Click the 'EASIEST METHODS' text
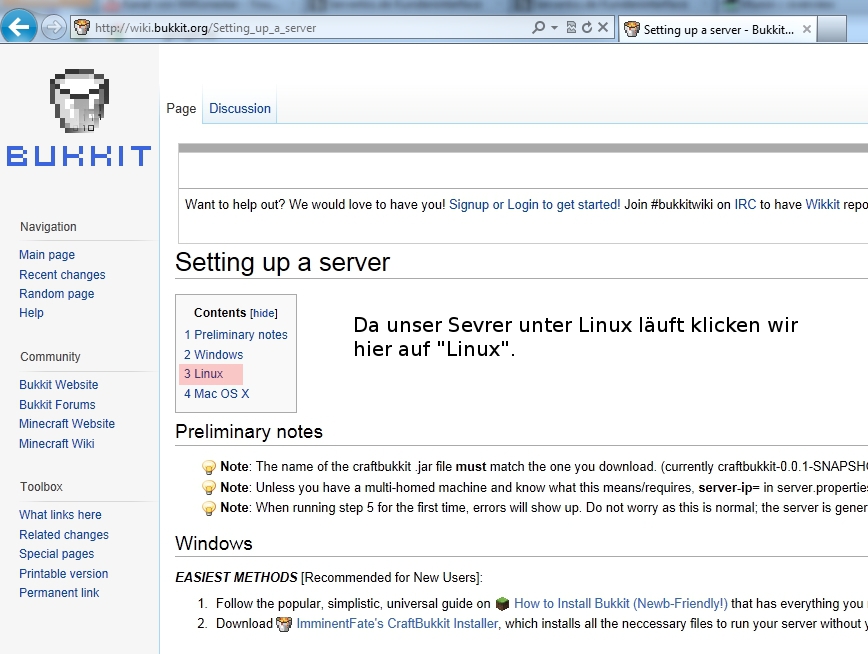The height and width of the screenshot is (654, 868). [236, 578]
